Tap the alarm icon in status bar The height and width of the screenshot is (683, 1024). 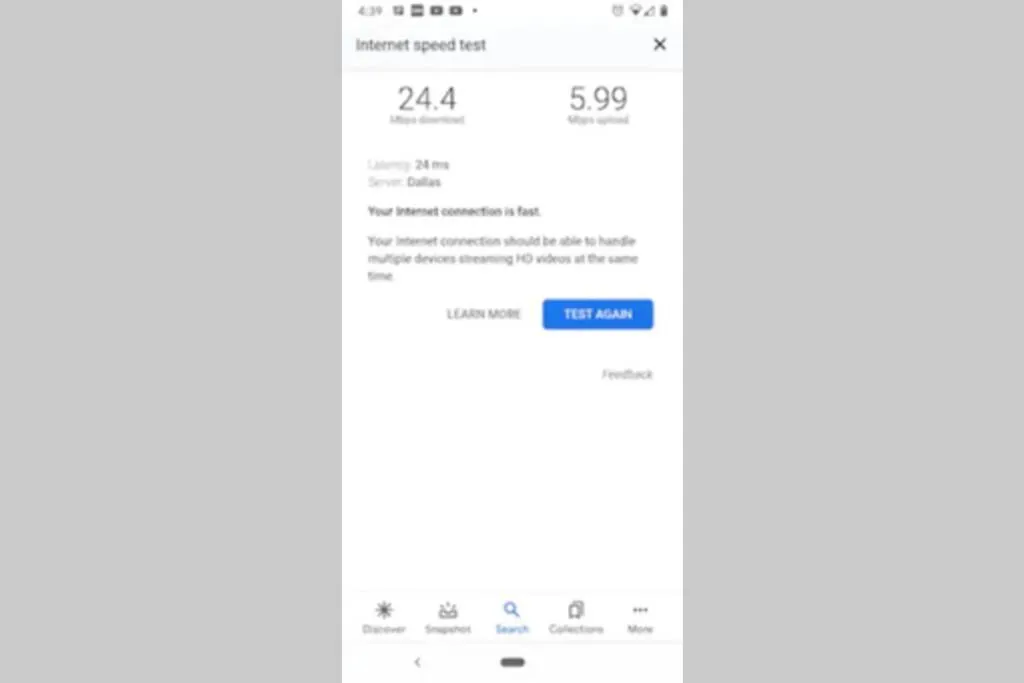617,10
